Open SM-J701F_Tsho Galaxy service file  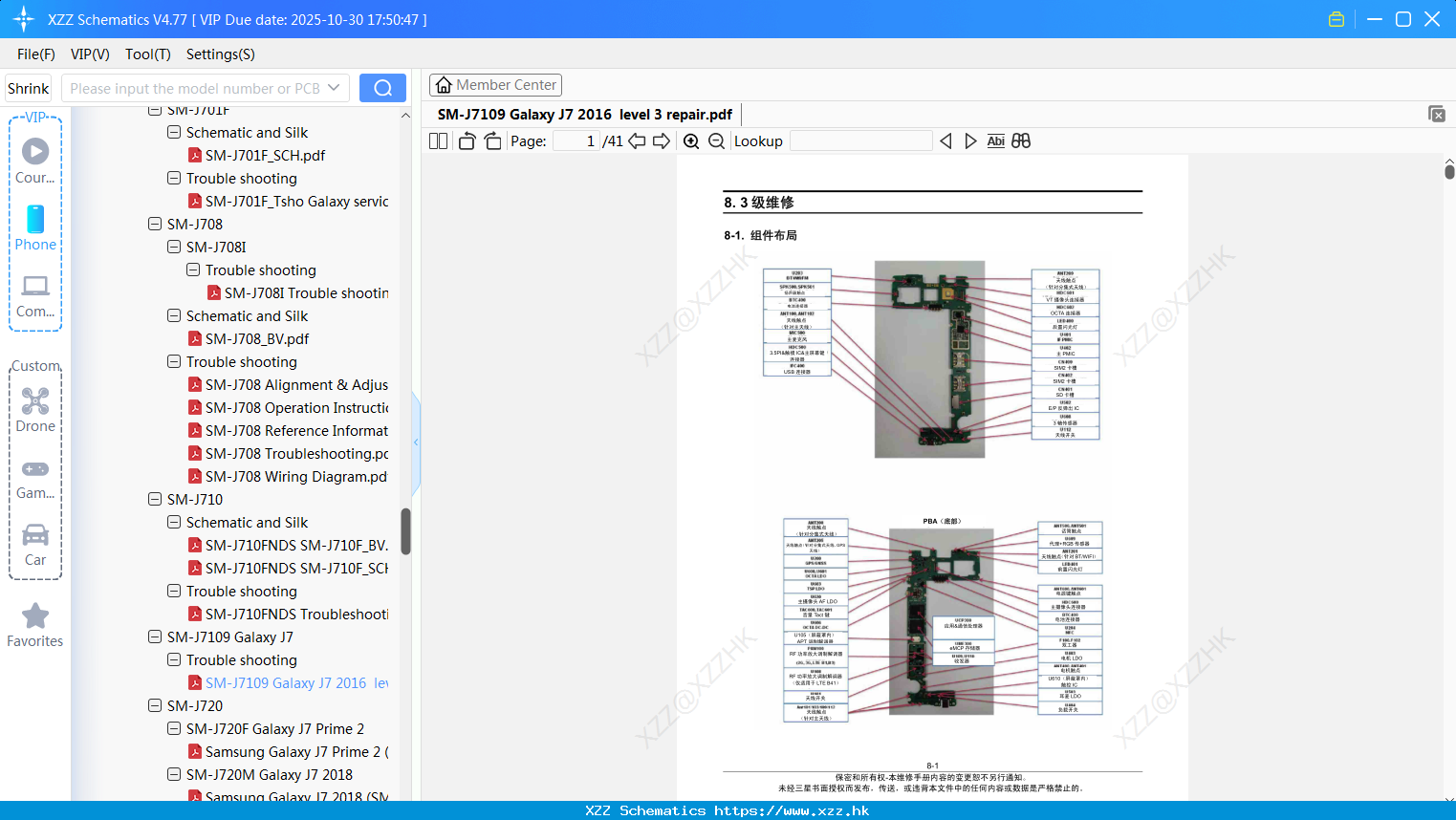pyautogui.click(x=296, y=201)
